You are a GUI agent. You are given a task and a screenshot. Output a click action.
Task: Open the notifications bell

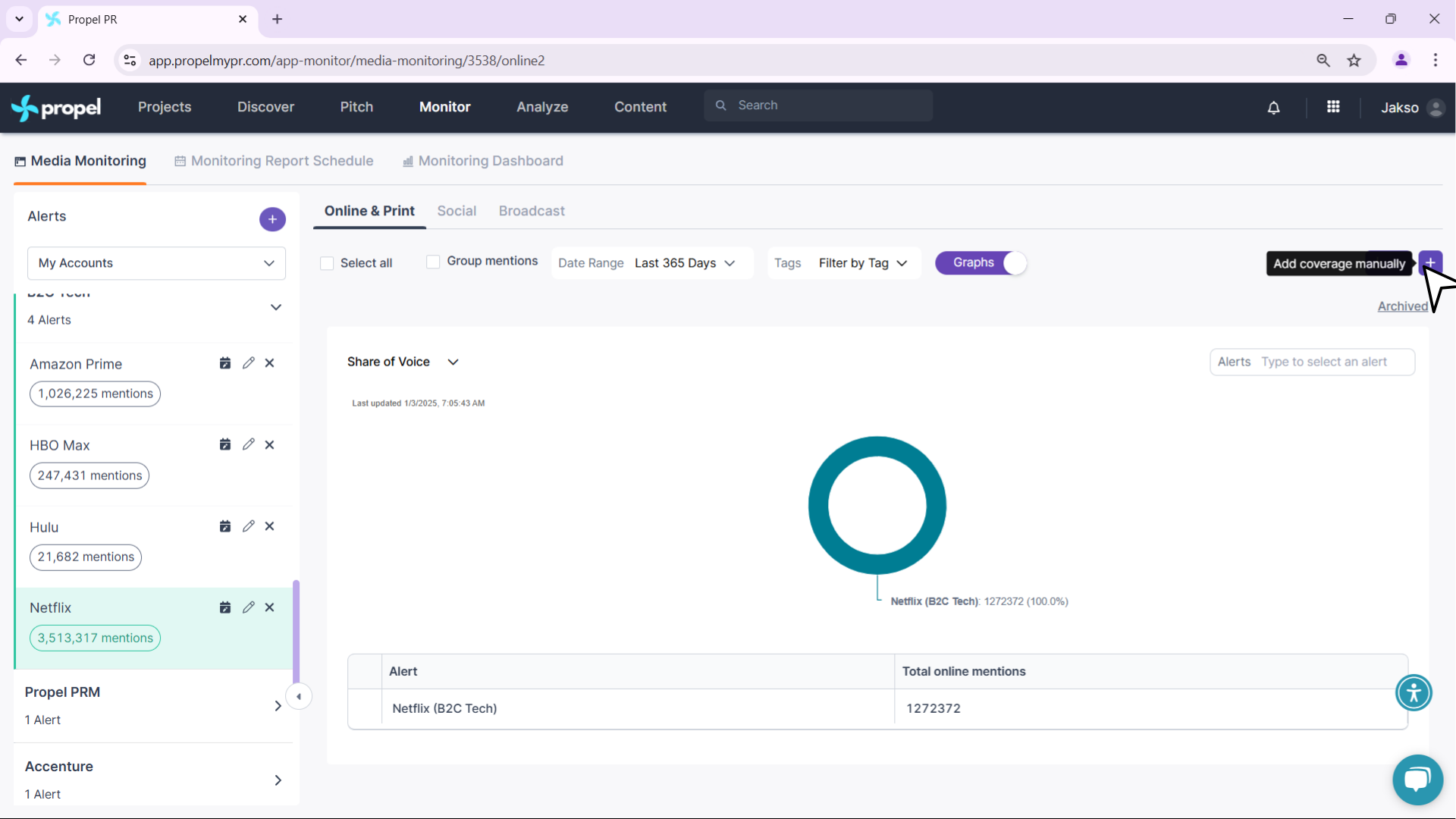[1274, 108]
